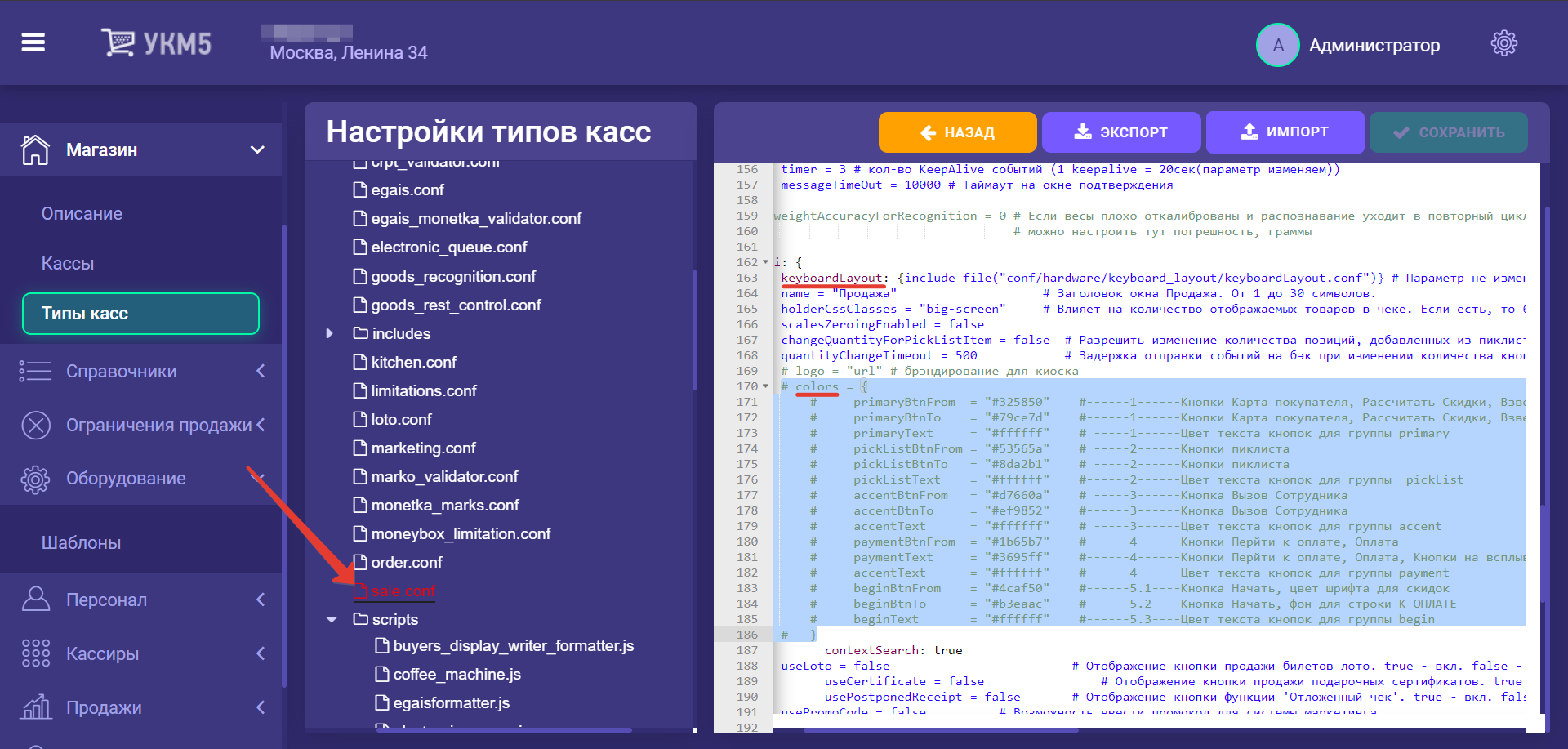Screen dimensions: 1568x749
Task: Click the Кассиры dots grid icon
Action: pyautogui.click(x=35, y=653)
